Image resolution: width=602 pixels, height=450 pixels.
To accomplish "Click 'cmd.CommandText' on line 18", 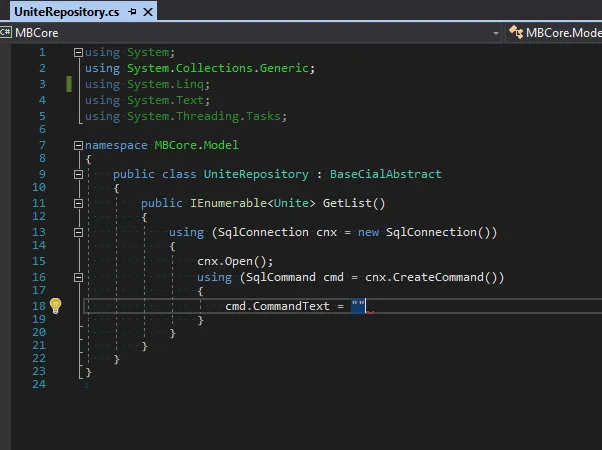I will 277,306.
